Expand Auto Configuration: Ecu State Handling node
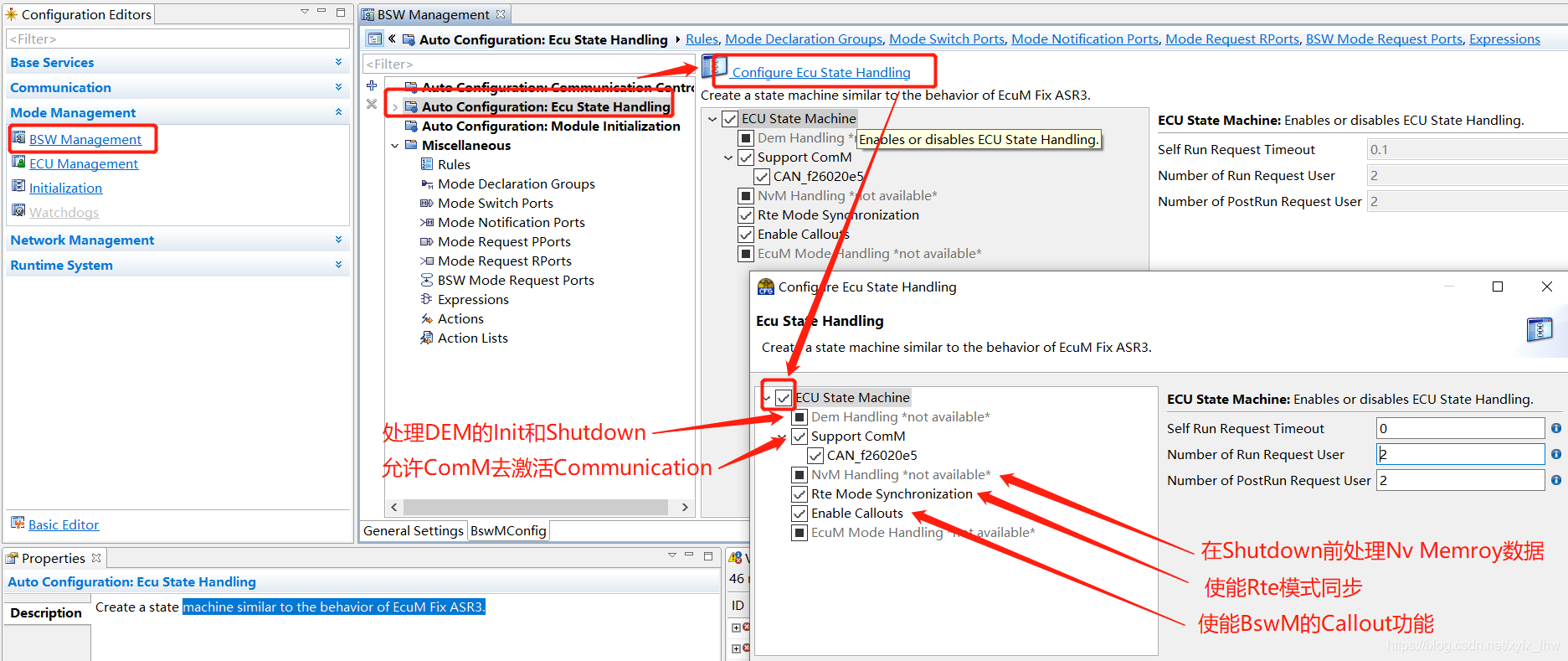Screen dimensions: 1568x661 coord(395,107)
